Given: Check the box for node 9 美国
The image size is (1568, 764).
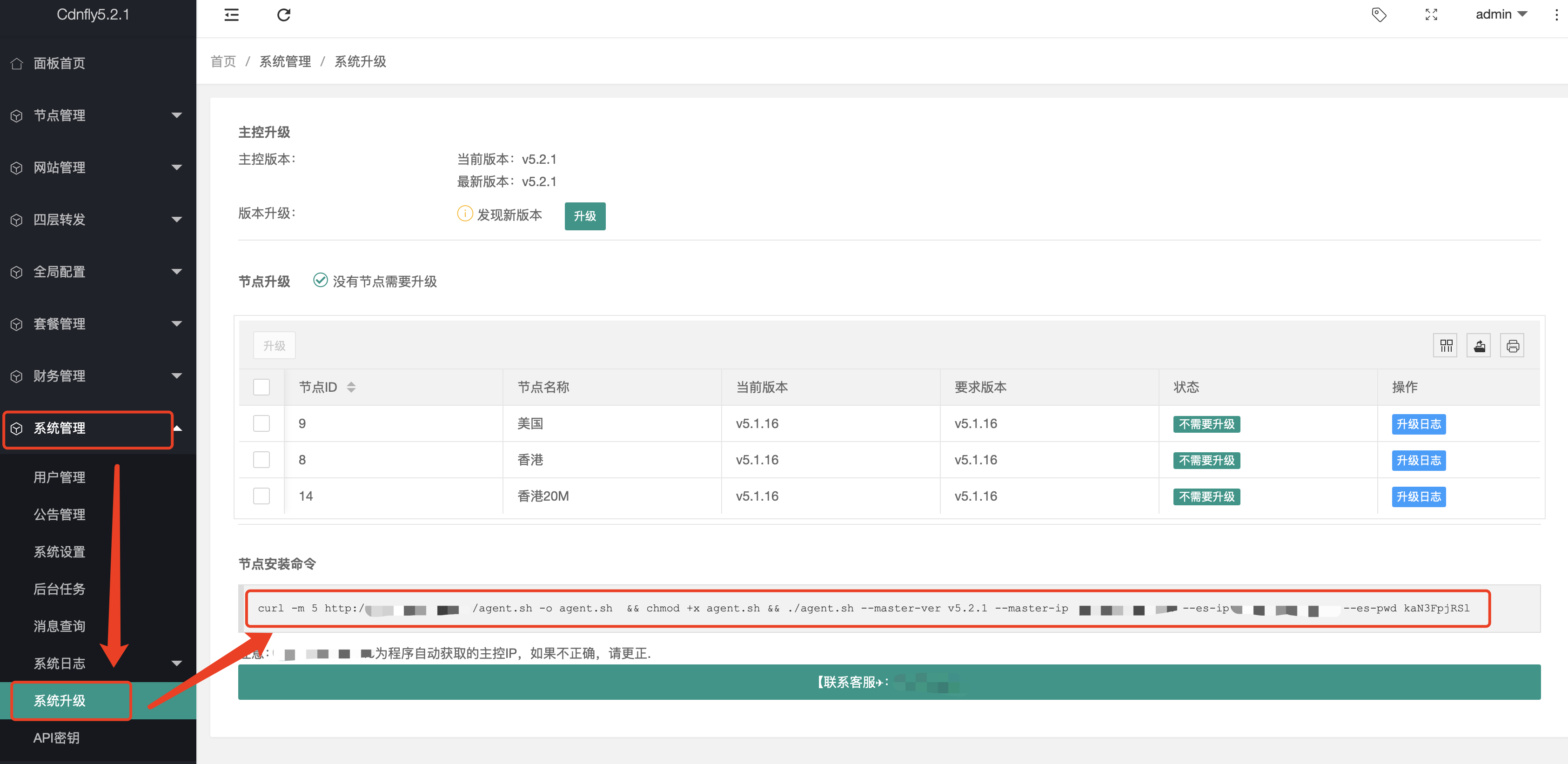Looking at the screenshot, I should click(261, 424).
